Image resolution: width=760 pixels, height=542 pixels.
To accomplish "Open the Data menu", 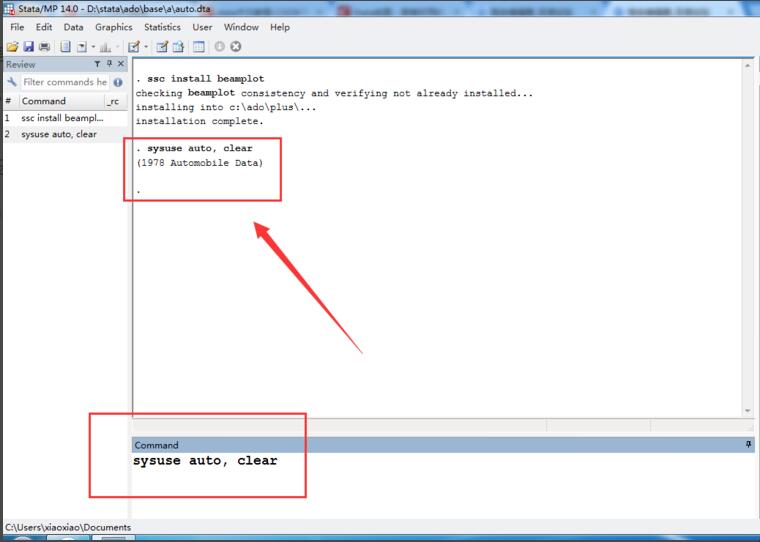I will (73, 27).
